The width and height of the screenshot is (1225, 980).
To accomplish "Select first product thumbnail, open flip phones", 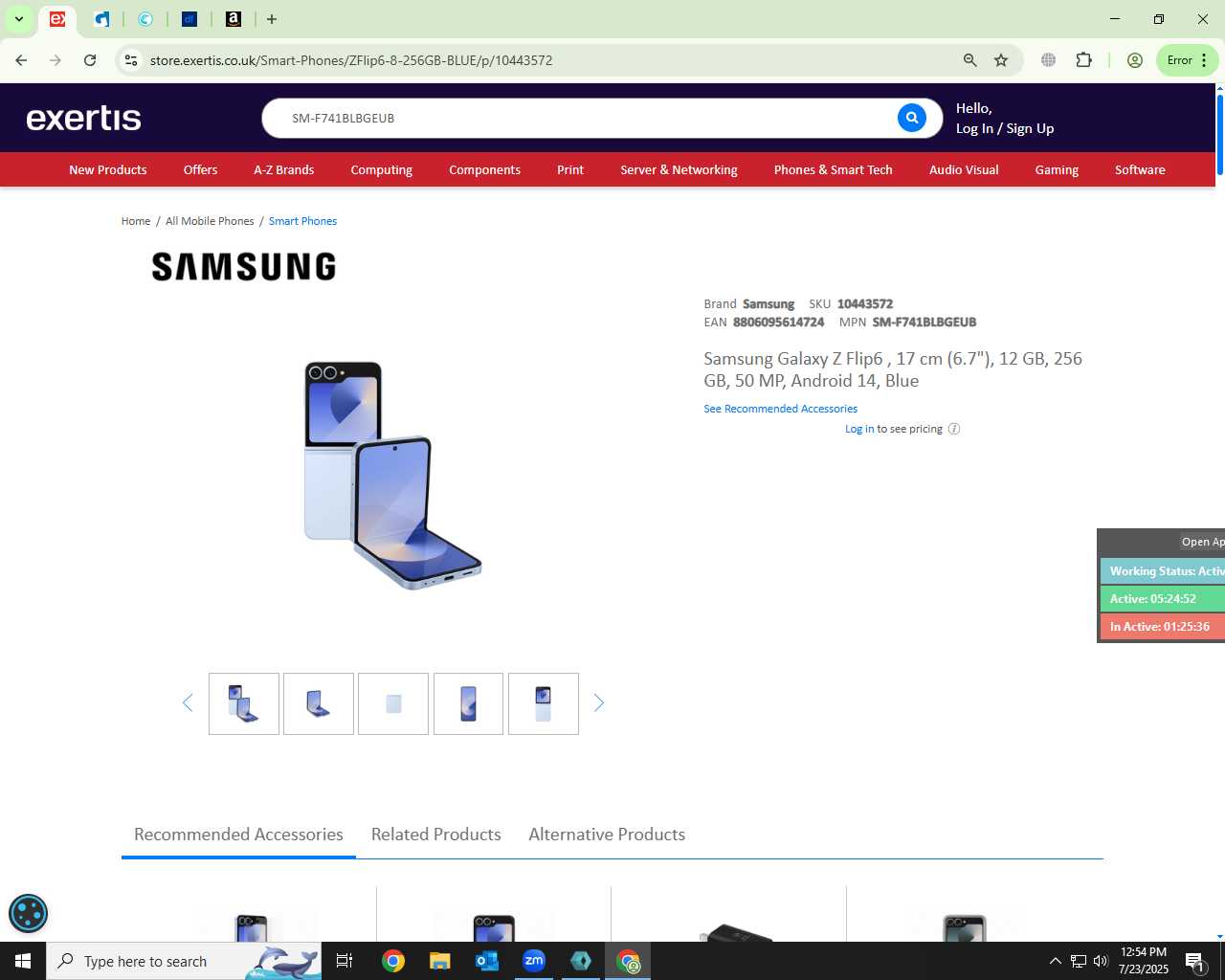I will coord(244,703).
